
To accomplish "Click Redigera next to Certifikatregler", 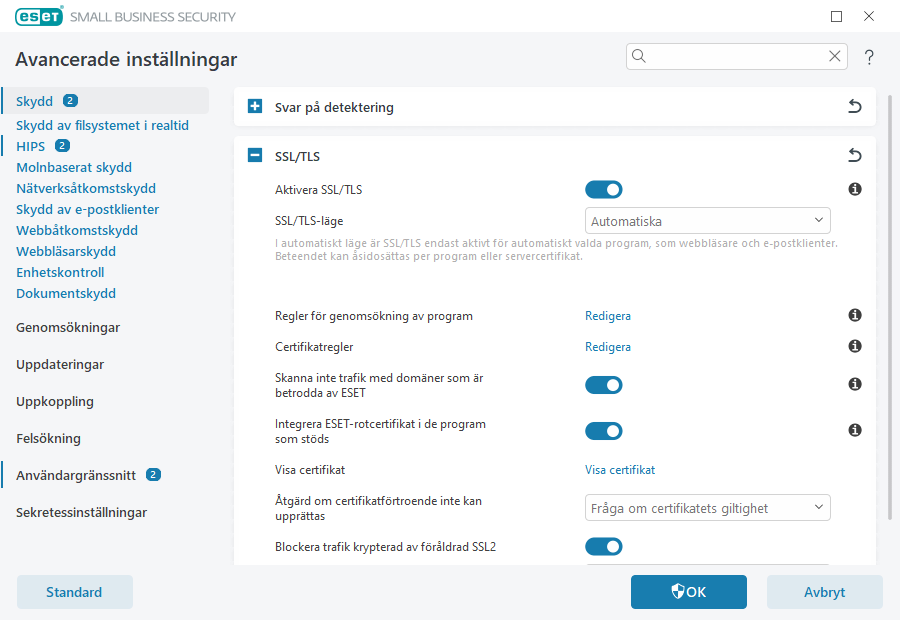I will pos(608,346).
